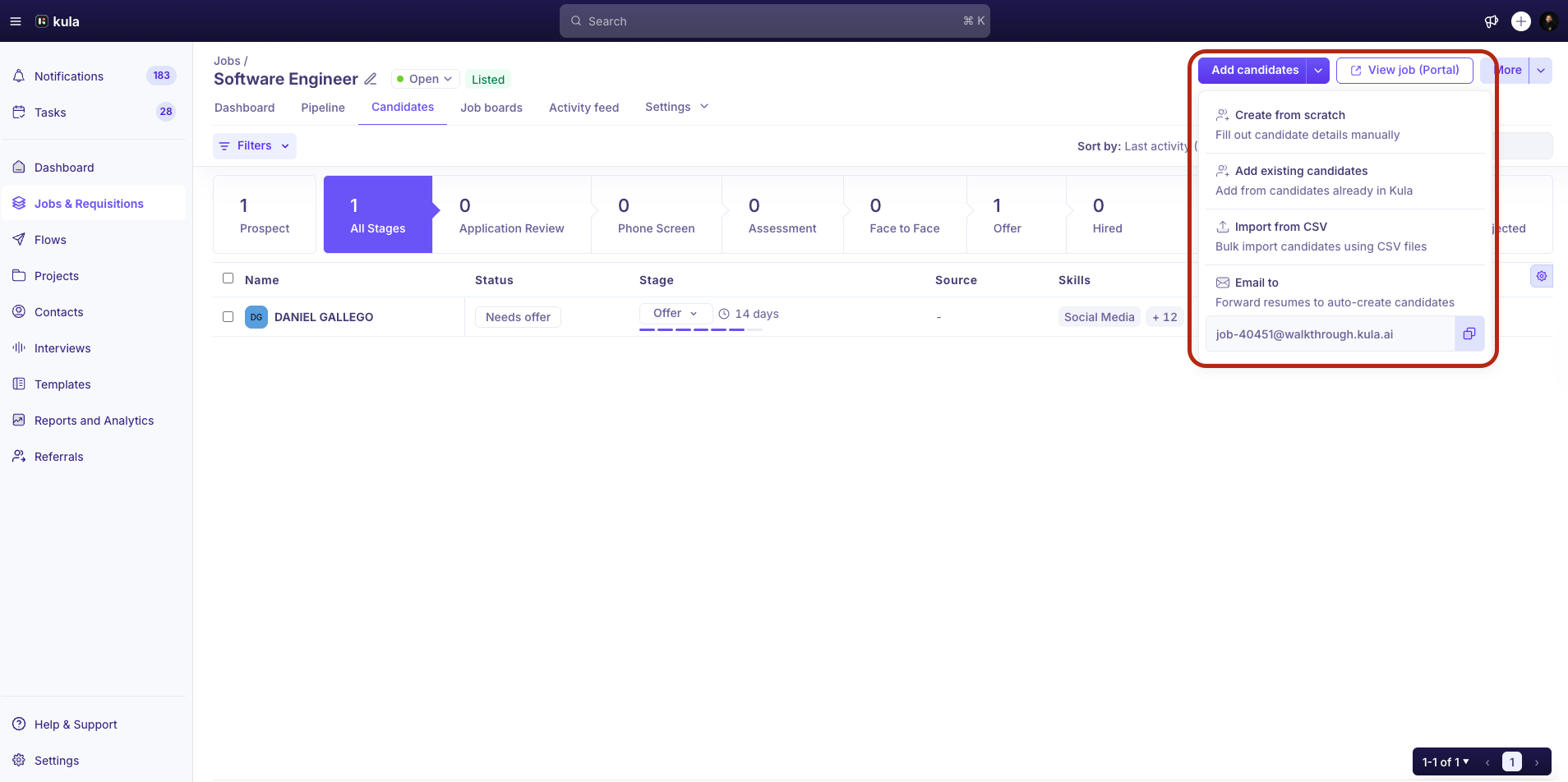Select the Application Review stage card
Screen dimensions: 1568x782
point(512,214)
